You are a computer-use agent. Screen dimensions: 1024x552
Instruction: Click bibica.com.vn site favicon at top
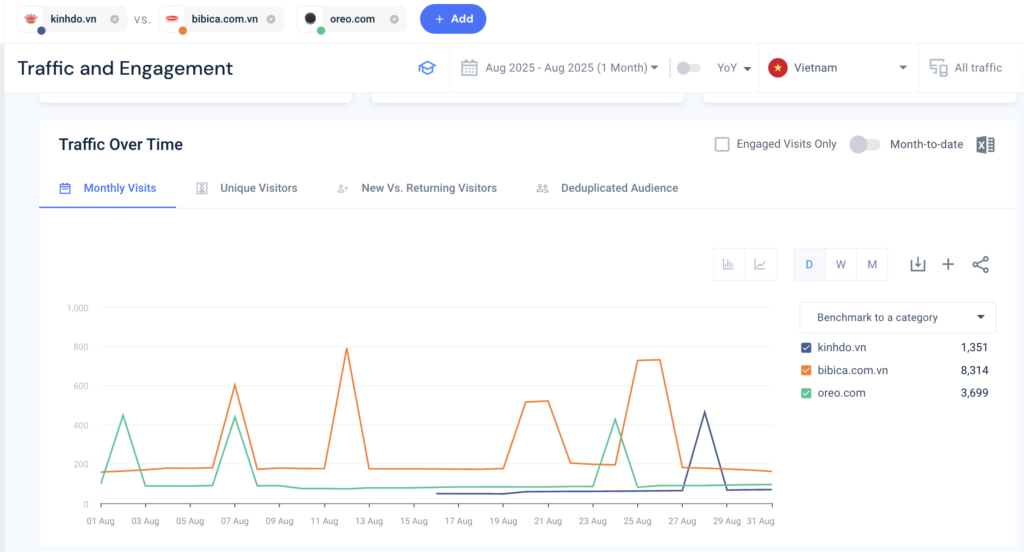(x=172, y=19)
